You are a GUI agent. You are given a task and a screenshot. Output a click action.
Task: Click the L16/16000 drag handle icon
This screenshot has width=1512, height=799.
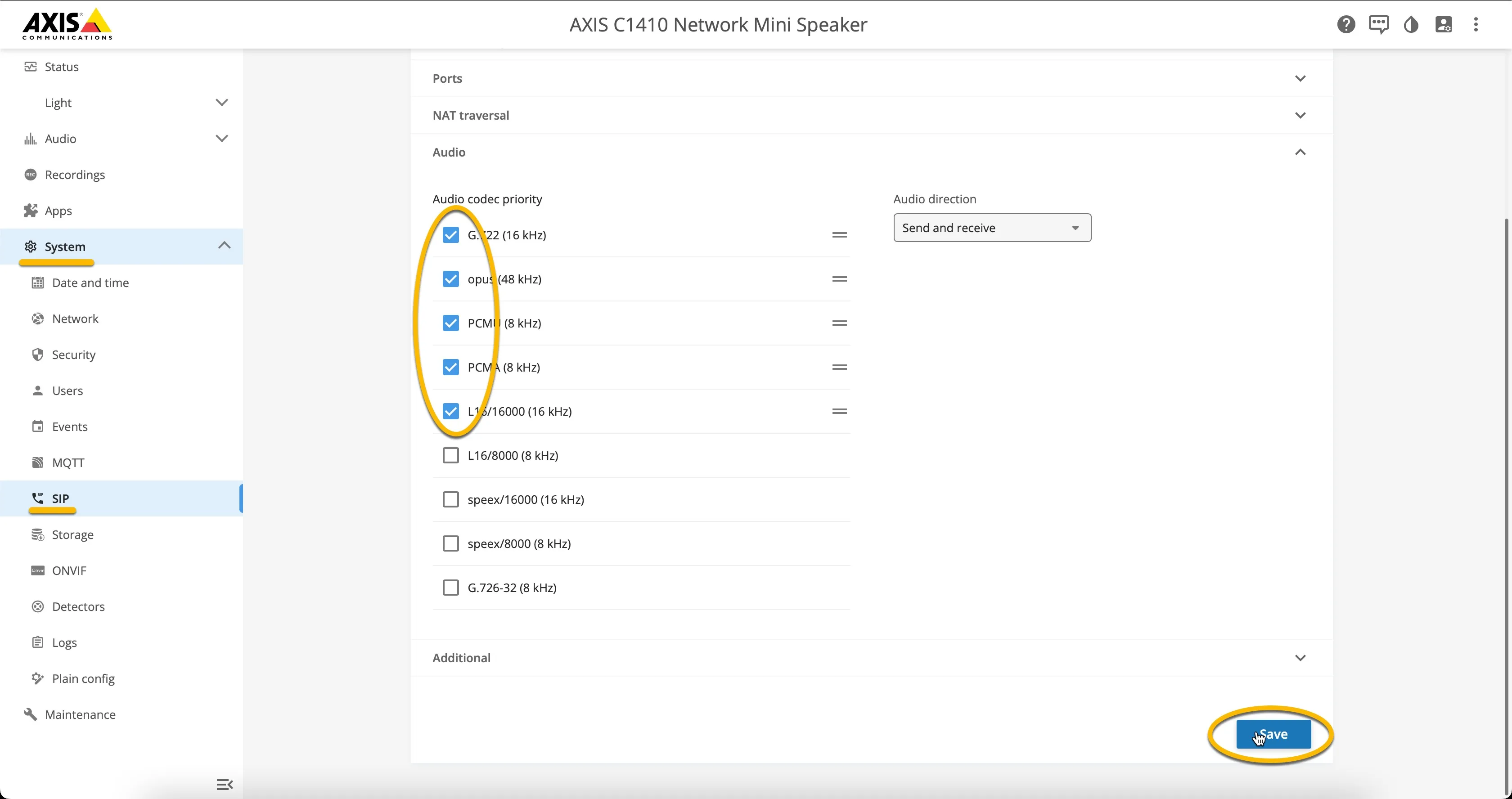click(839, 411)
